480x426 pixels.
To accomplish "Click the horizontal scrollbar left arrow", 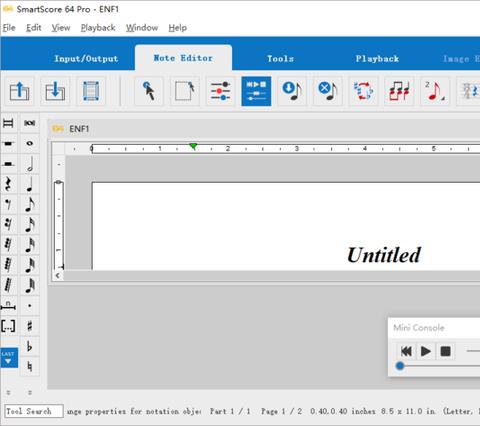I will 58,275.
